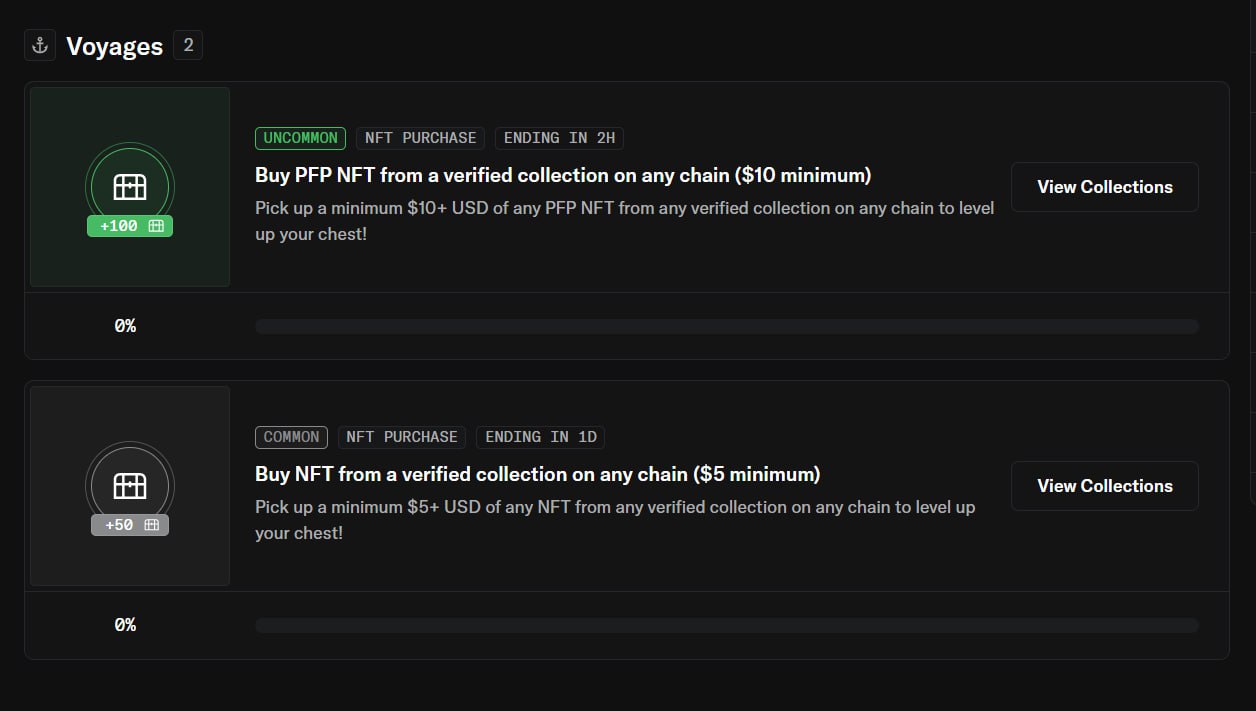
Task: Click the +100 chest reward badge
Action: (x=130, y=226)
